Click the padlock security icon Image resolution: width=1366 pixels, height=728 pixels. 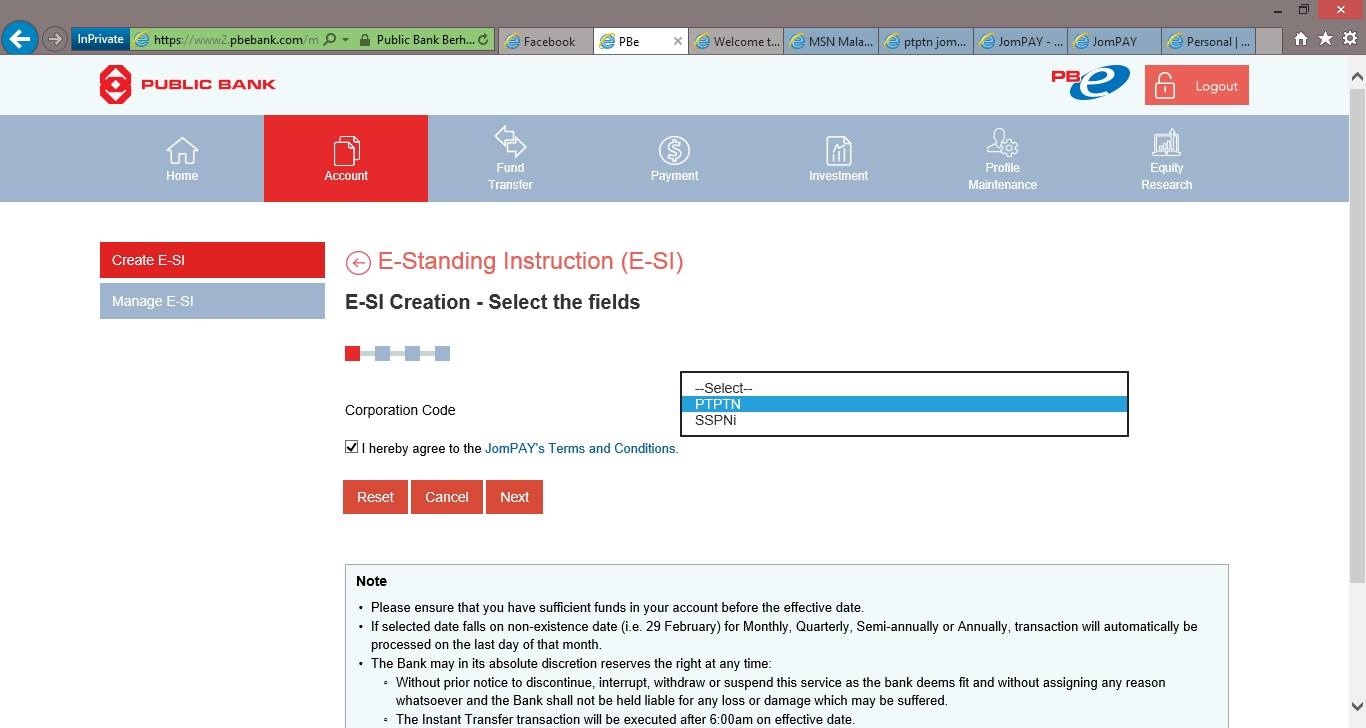(365, 40)
